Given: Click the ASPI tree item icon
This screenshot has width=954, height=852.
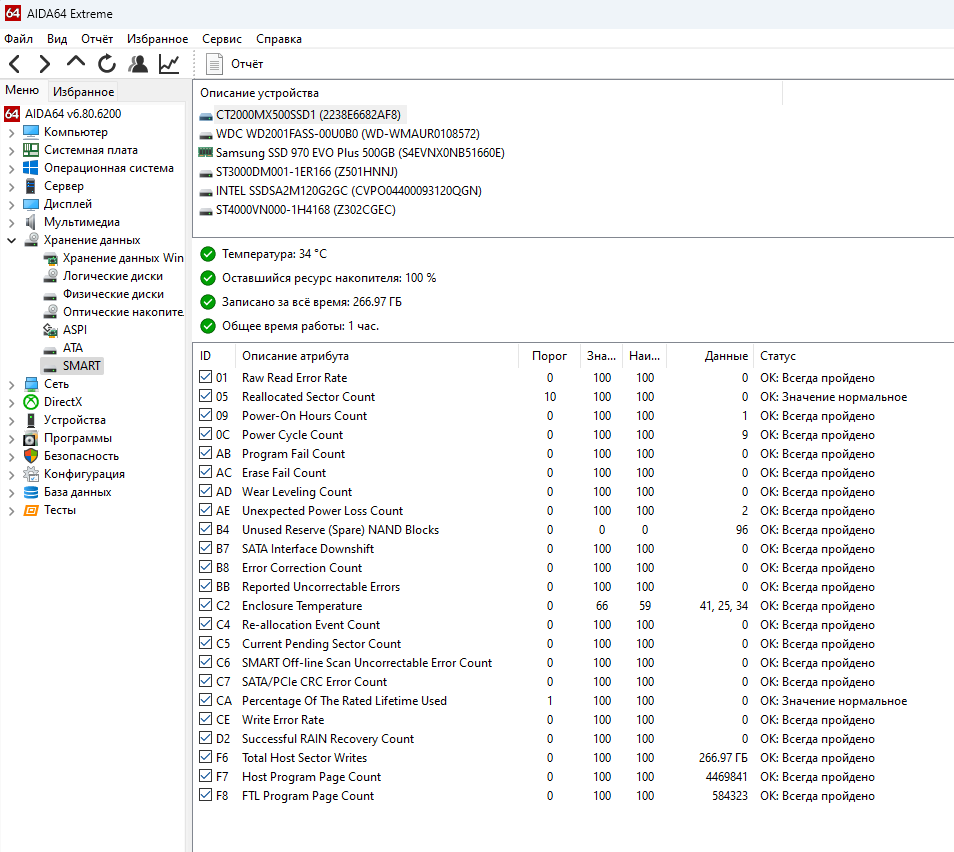Looking at the screenshot, I should pos(50,330).
